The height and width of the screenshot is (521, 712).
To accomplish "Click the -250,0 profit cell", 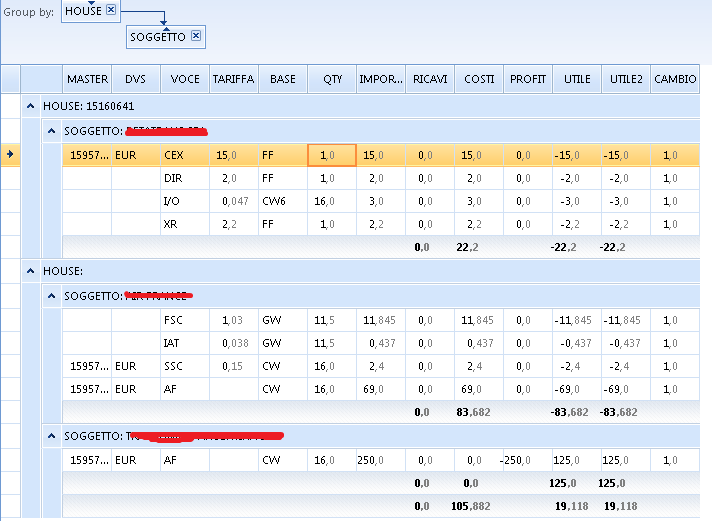I will click(528, 461).
